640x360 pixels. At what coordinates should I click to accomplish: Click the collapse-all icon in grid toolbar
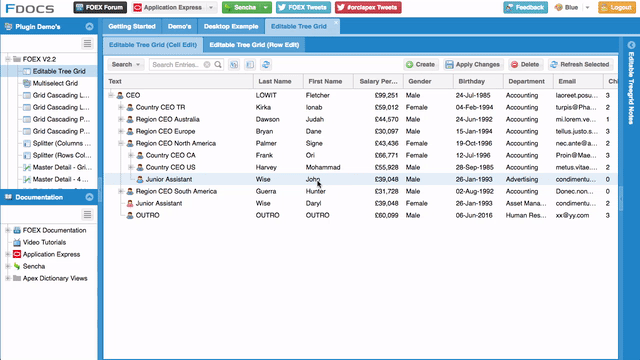tap(250, 64)
